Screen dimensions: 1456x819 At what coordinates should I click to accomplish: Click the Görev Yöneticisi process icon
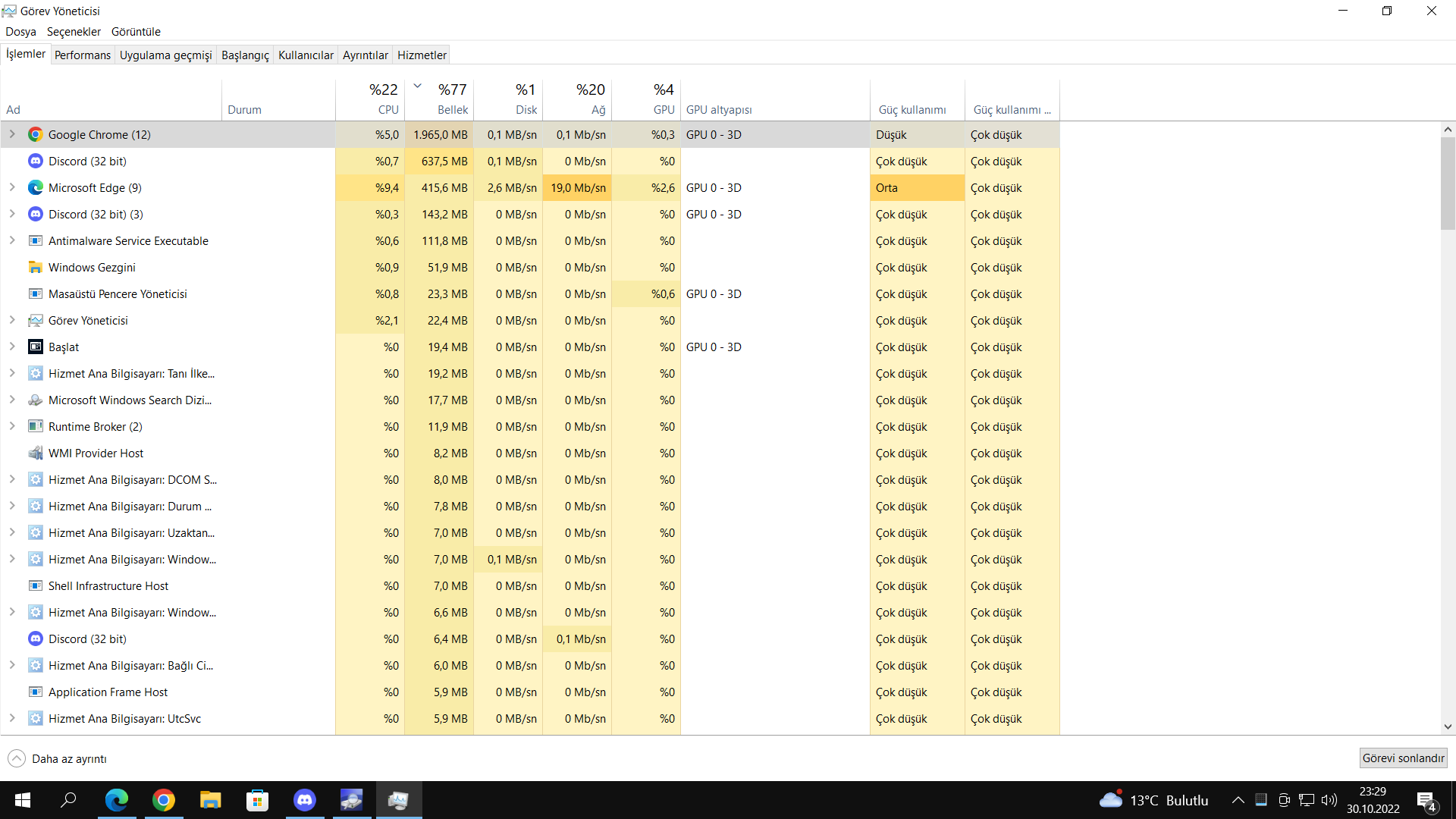35,321
